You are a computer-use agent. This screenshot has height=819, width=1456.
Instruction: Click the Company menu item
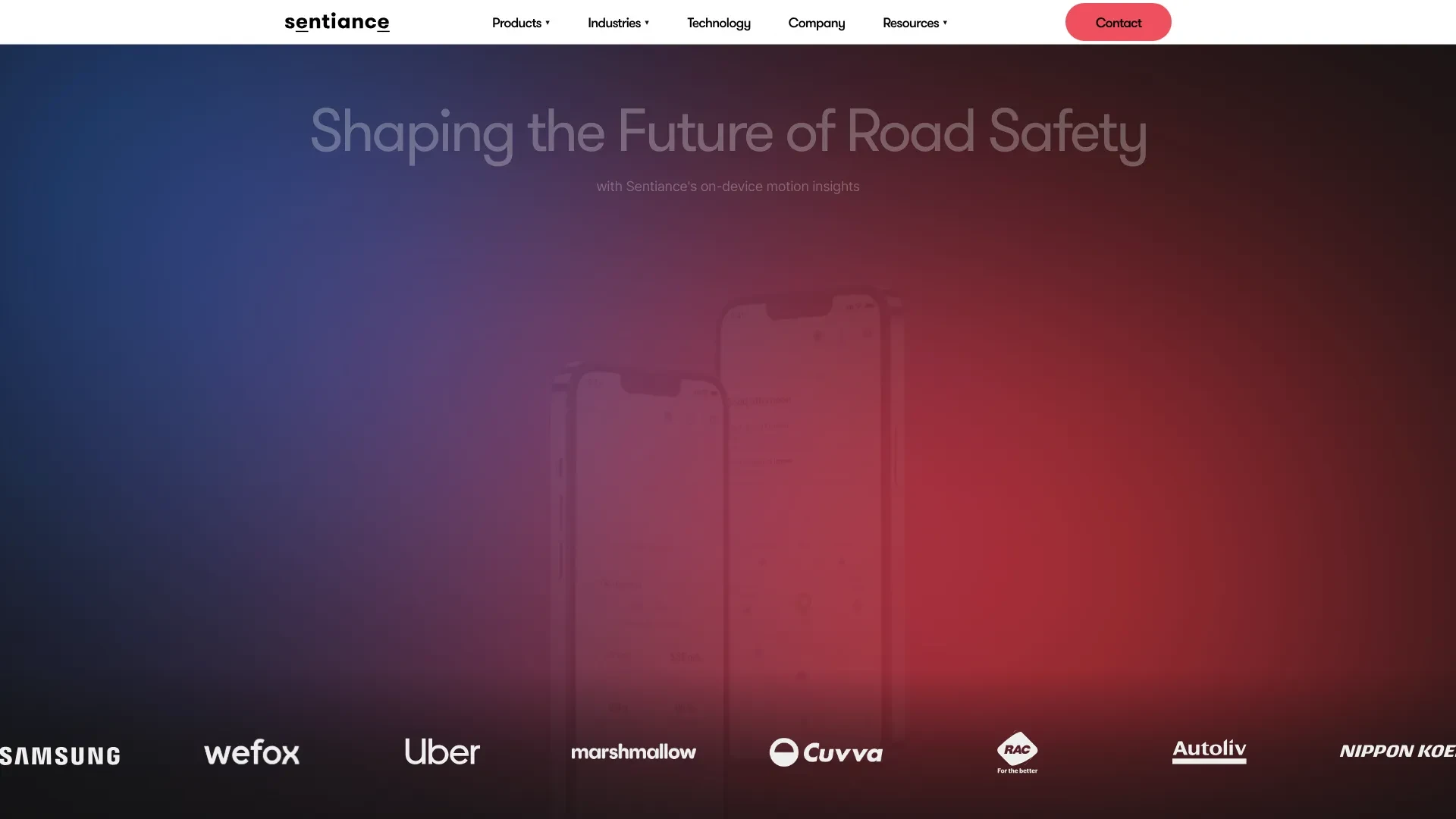coord(816,22)
